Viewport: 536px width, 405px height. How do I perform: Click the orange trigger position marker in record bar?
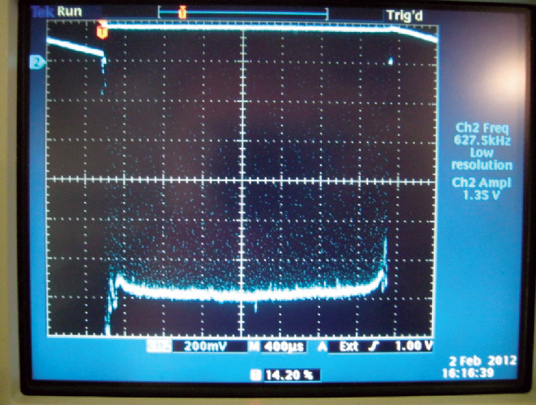[x=183, y=12]
